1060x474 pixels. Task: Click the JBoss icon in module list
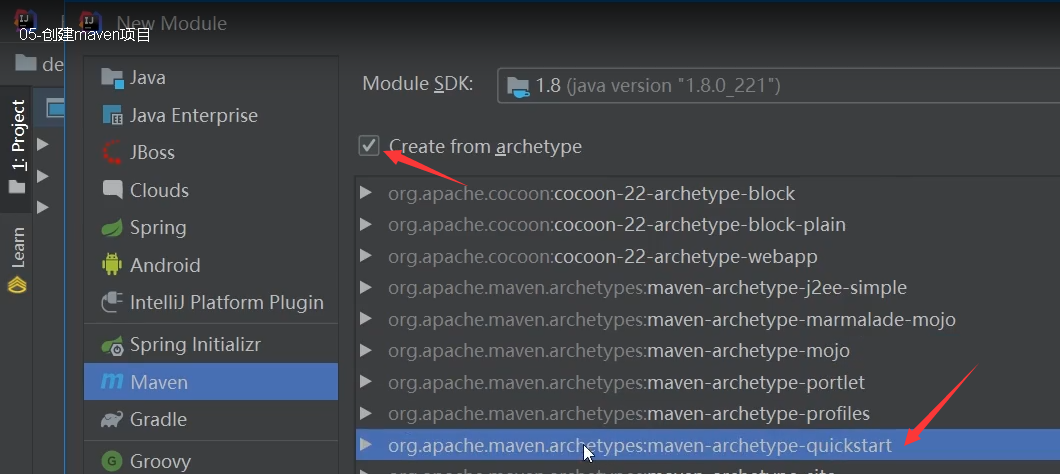point(112,153)
